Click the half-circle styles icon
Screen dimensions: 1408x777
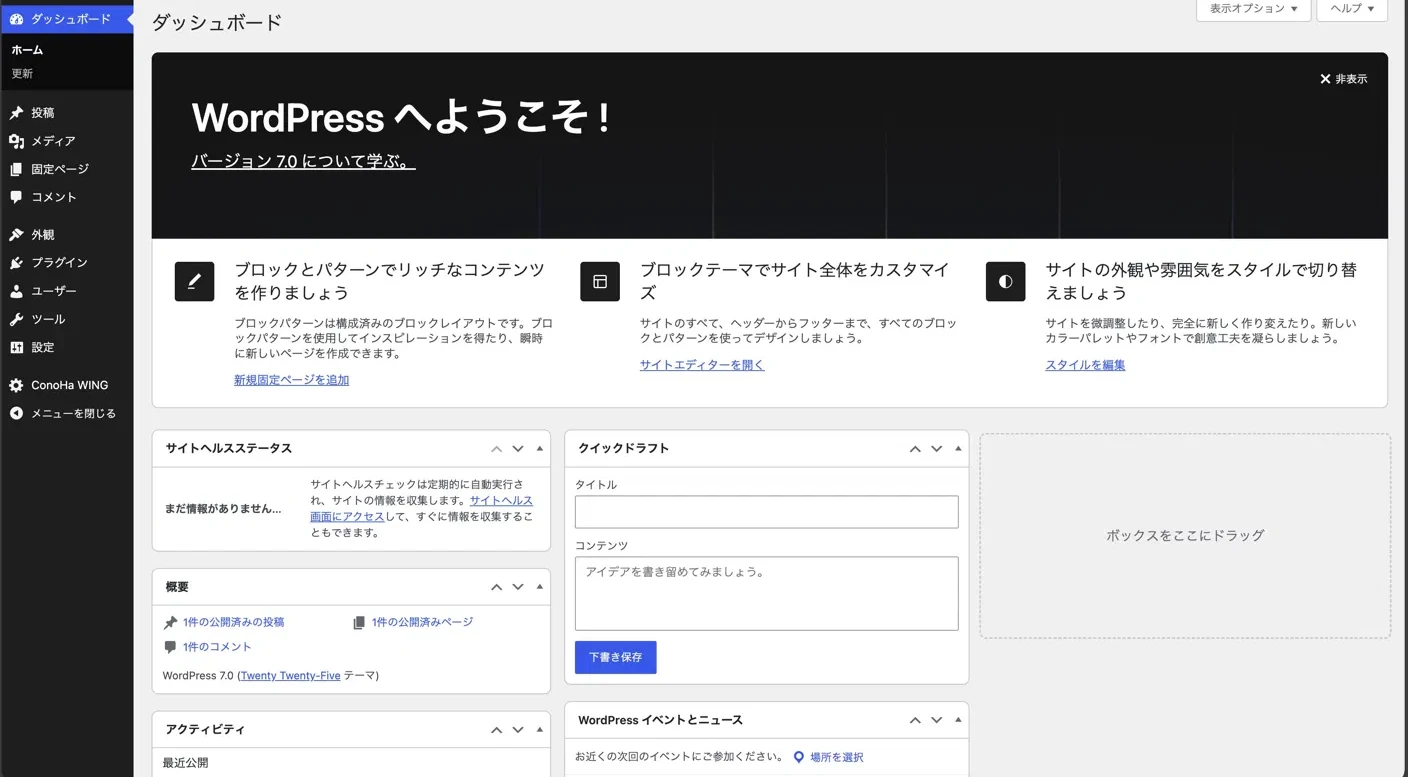coord(1005,281)
